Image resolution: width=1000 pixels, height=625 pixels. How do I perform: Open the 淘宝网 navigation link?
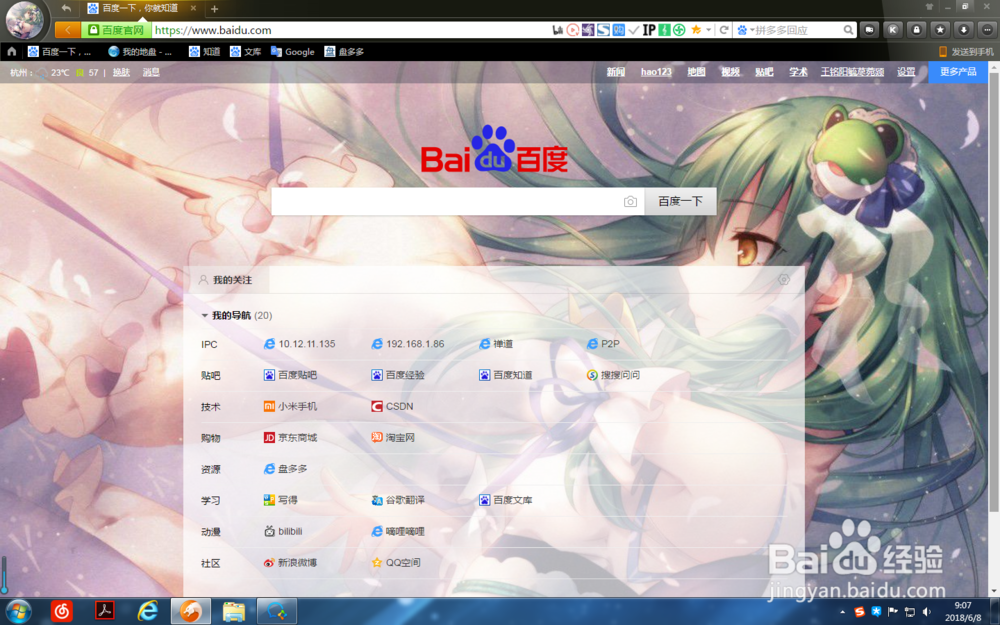coord(393,438)
